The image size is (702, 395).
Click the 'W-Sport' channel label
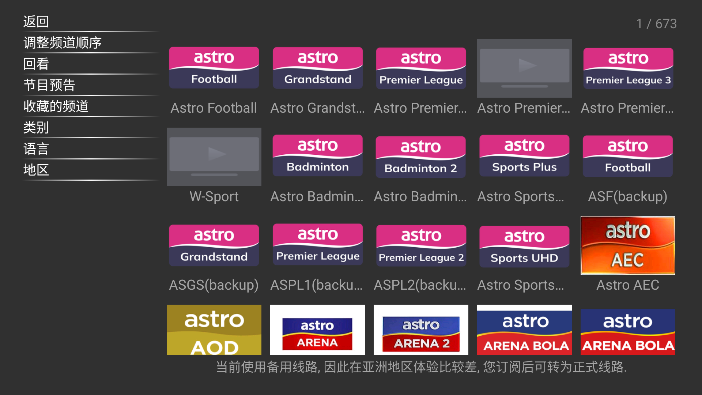click(x=214, y=196)
